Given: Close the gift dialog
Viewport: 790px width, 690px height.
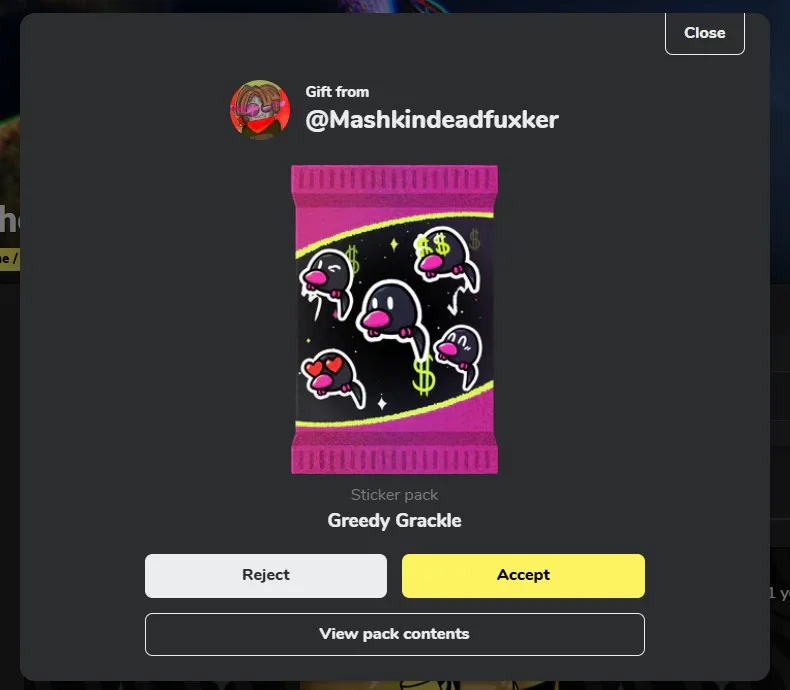Looking at the screenshot, I should [704, 33].
